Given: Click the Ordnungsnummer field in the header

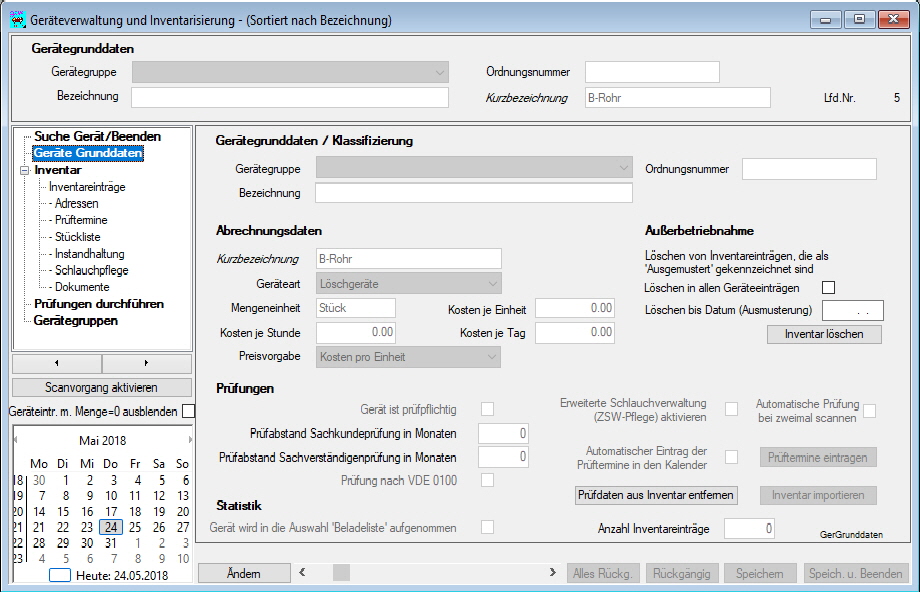Looking at the screenshot, I should pos(652,72).
